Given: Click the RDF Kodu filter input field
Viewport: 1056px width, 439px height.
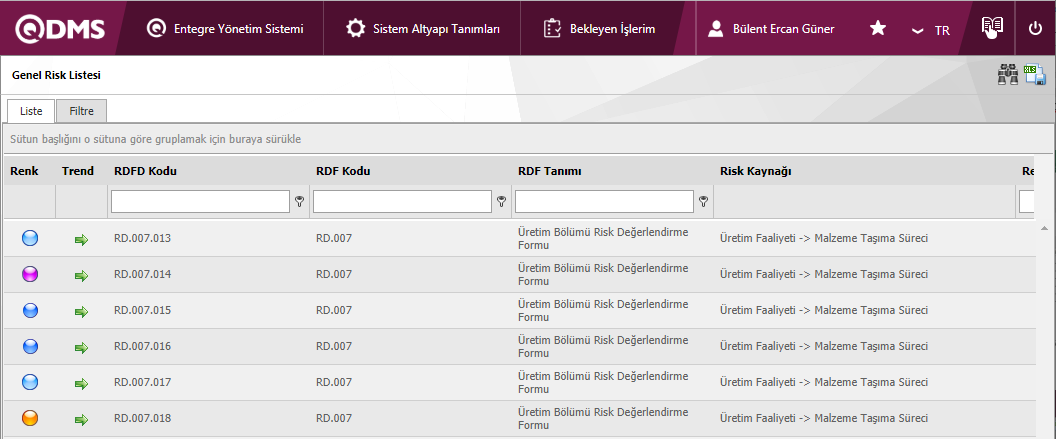Looking at the screenshot, I should (402, 202).
